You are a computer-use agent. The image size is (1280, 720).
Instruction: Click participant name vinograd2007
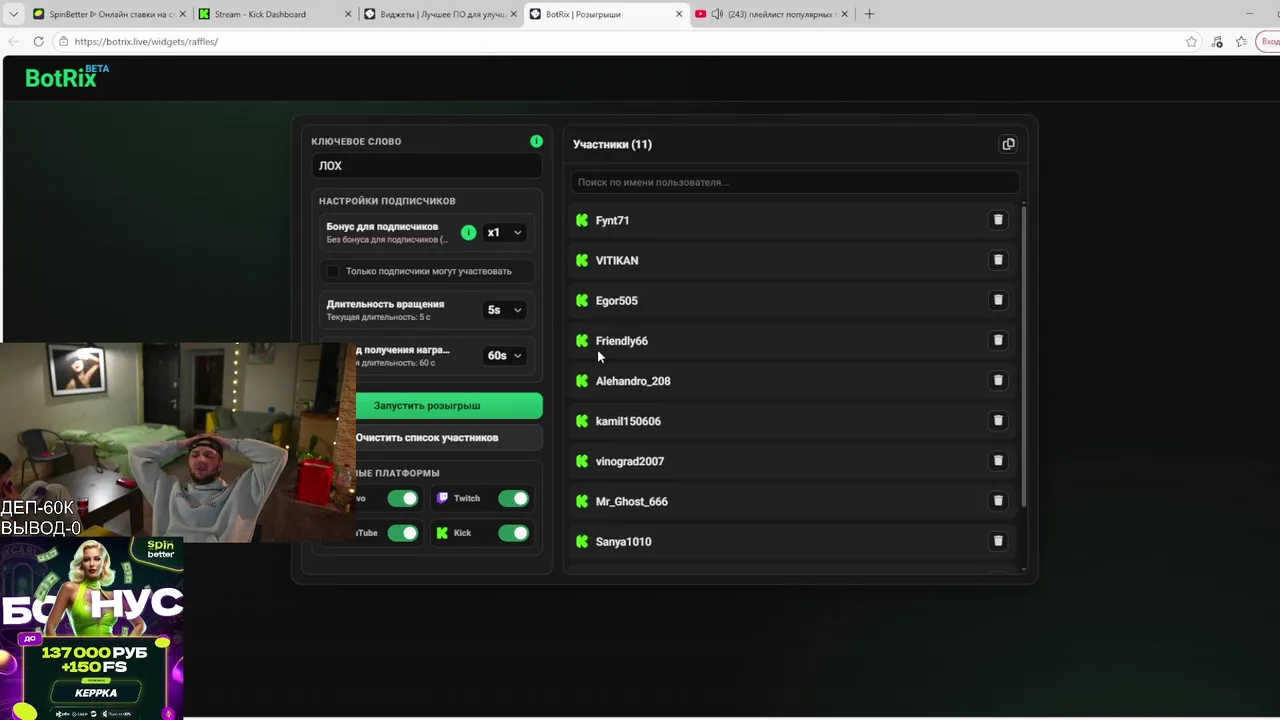click(630, 461)
